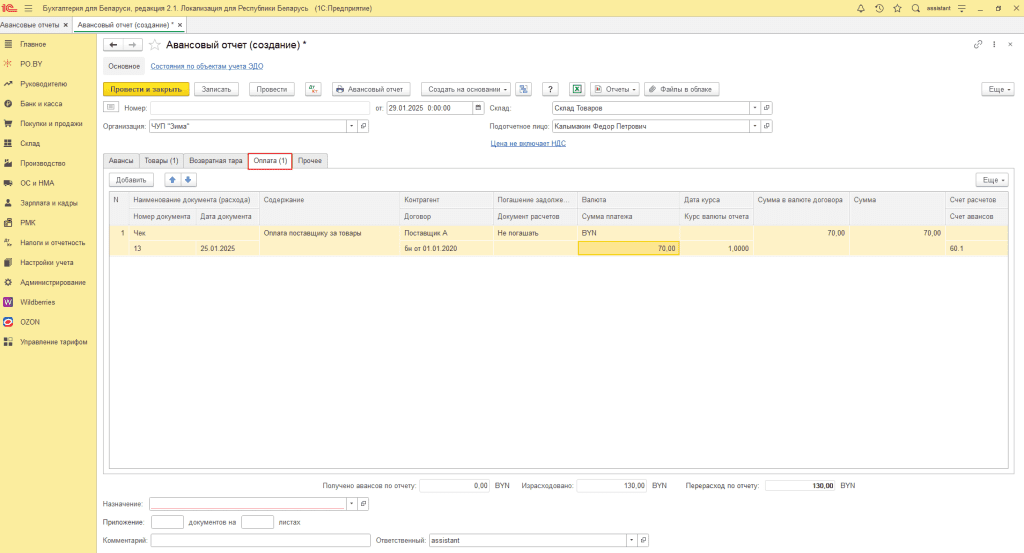The width and height of the screenshot is (1024, 553).
Task: Click into the Комментарий input field
Action: point(259,541)
